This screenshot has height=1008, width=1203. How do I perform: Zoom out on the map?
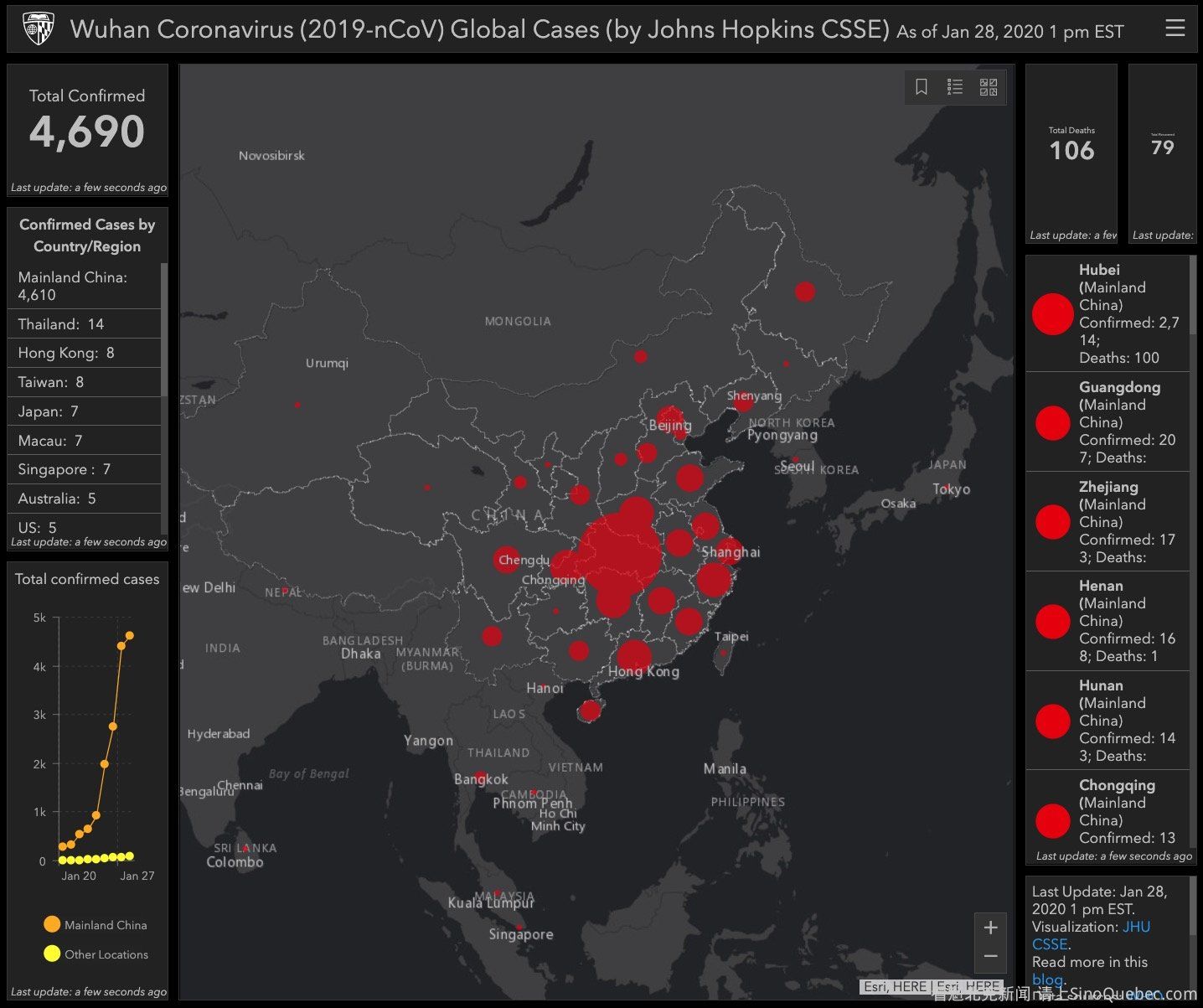pos(990,956)
